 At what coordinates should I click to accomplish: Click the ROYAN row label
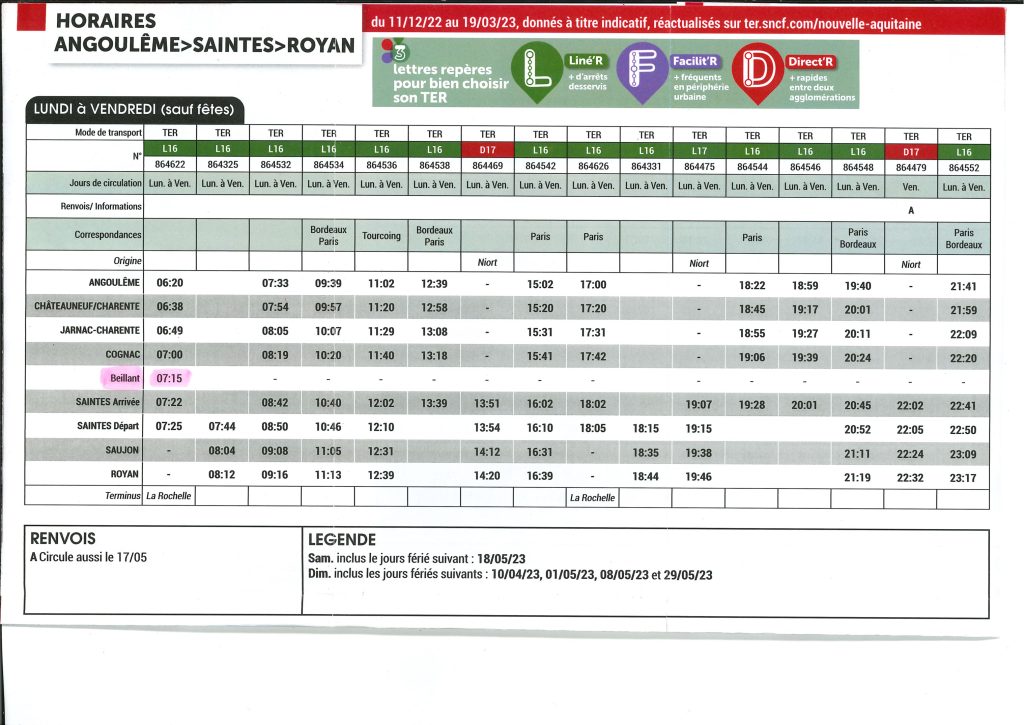[x=125, y=474]
